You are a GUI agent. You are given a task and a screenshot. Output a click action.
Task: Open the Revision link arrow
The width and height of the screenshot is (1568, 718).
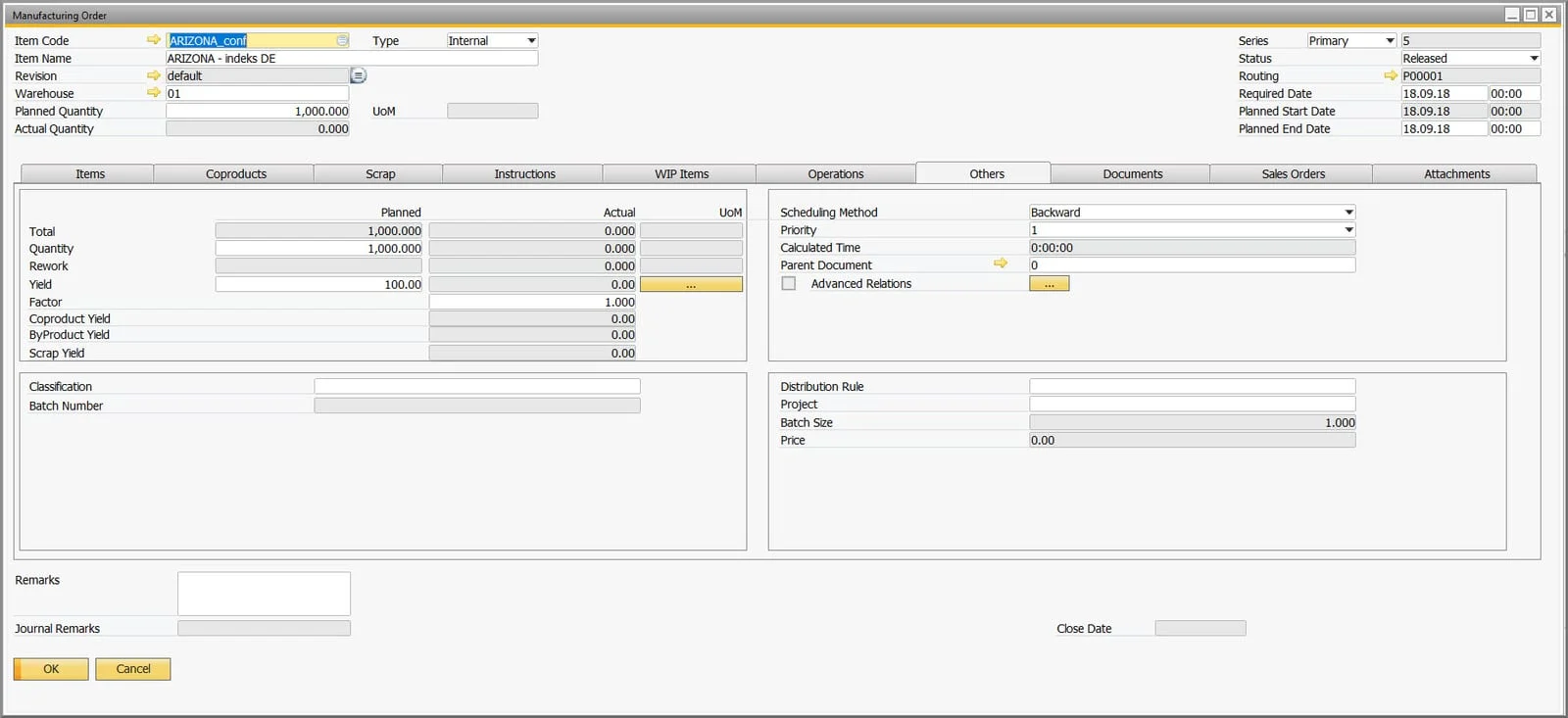(x=154, y=75)
